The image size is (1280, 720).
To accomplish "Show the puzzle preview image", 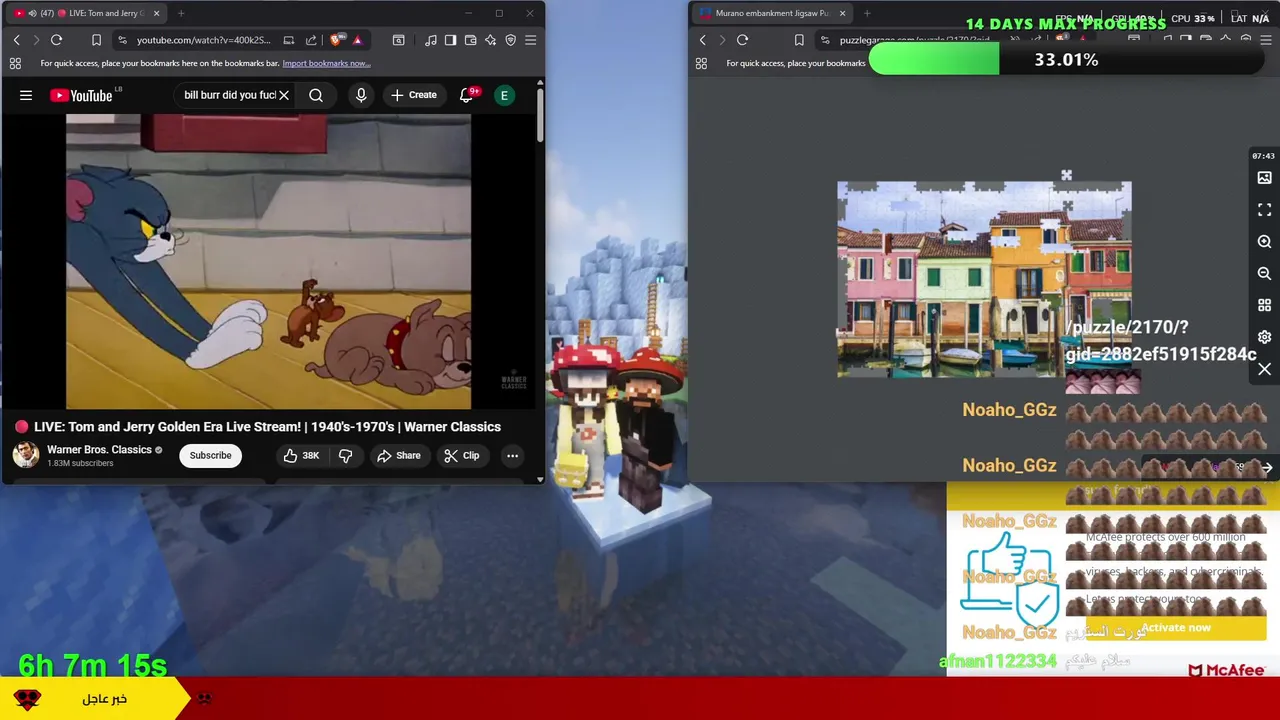I will [1264, 177].
